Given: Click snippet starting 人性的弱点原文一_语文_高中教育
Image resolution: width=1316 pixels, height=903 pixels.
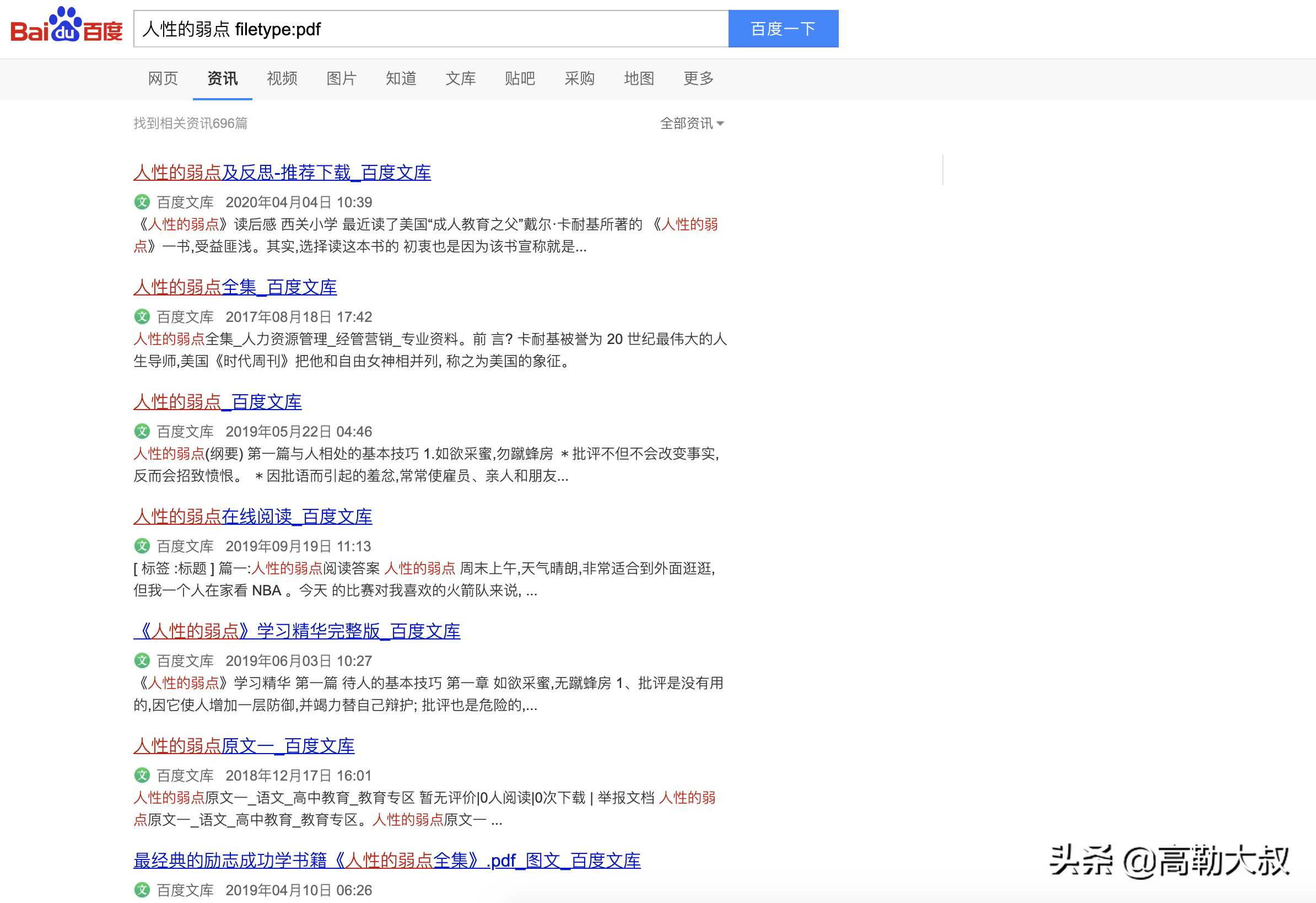Looking at the screenshot, I should (x=425, y=808).
